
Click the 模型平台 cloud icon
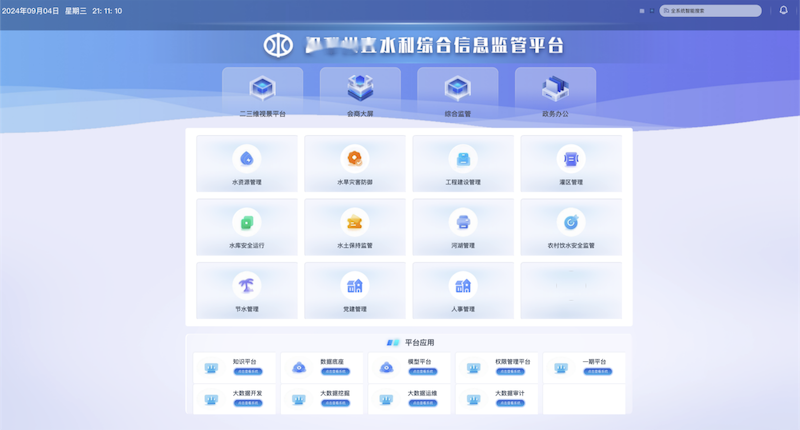click(x=386, y=368)
